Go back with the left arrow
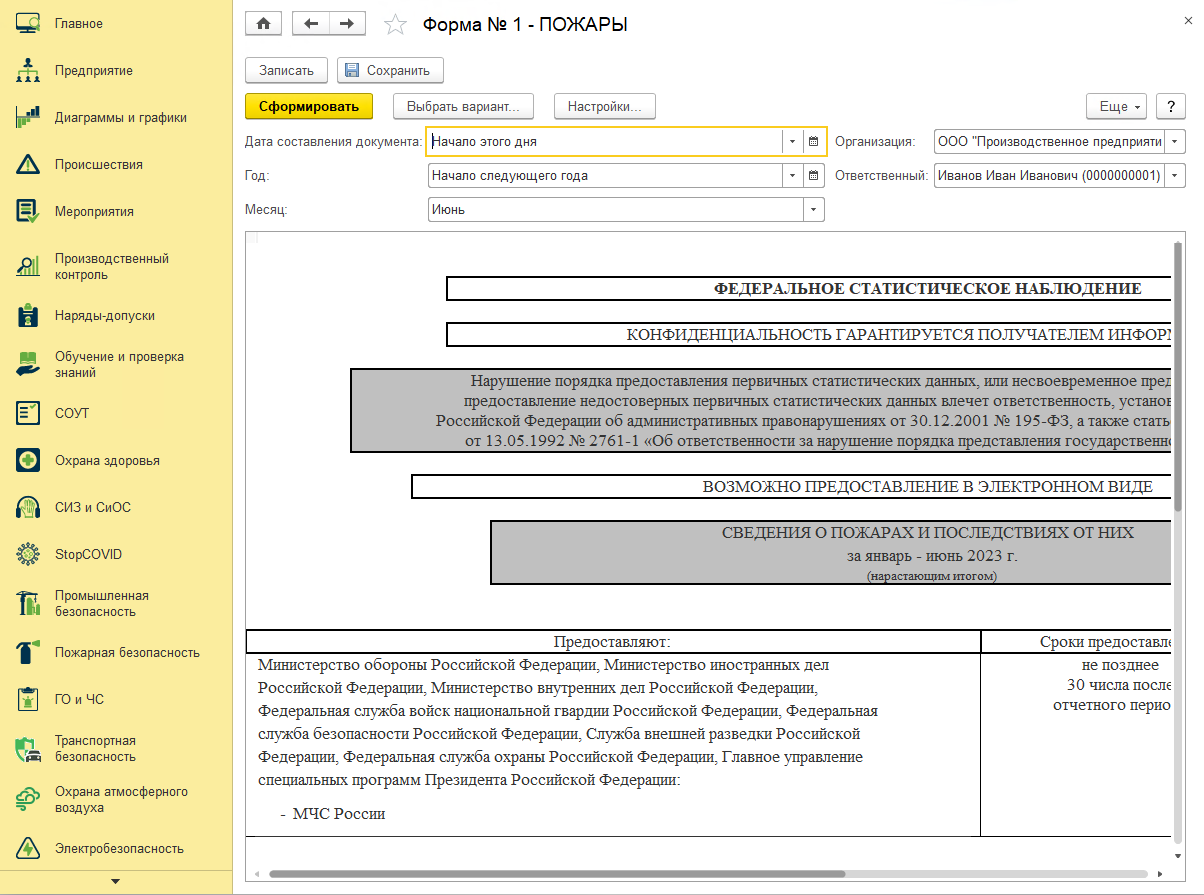Image resolution: width=1204 pixels, height=895 pixels. [310, 23]
